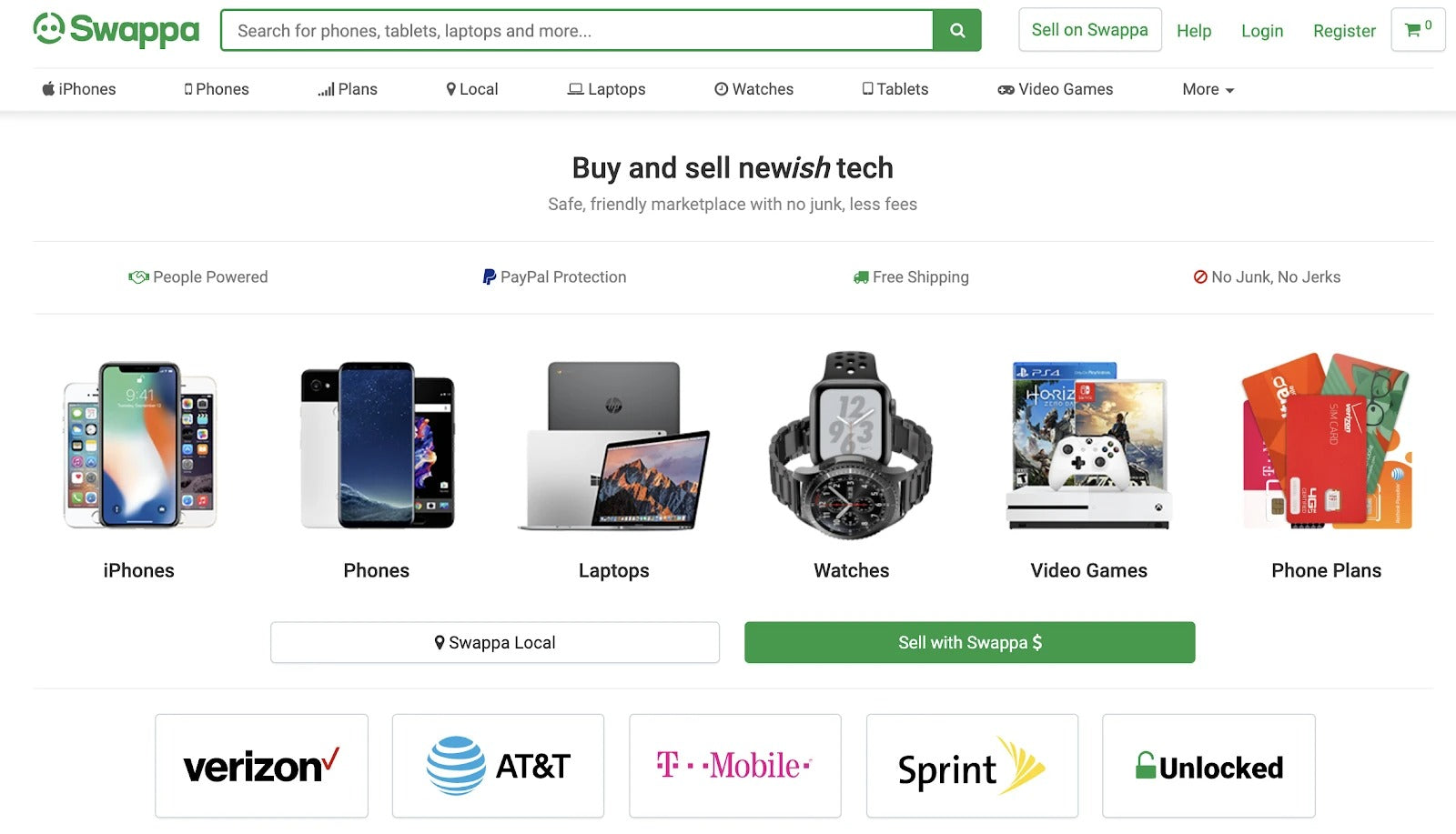Select the Verizon carrier logo
1456x834 pixels.
(x=261, y=766)
